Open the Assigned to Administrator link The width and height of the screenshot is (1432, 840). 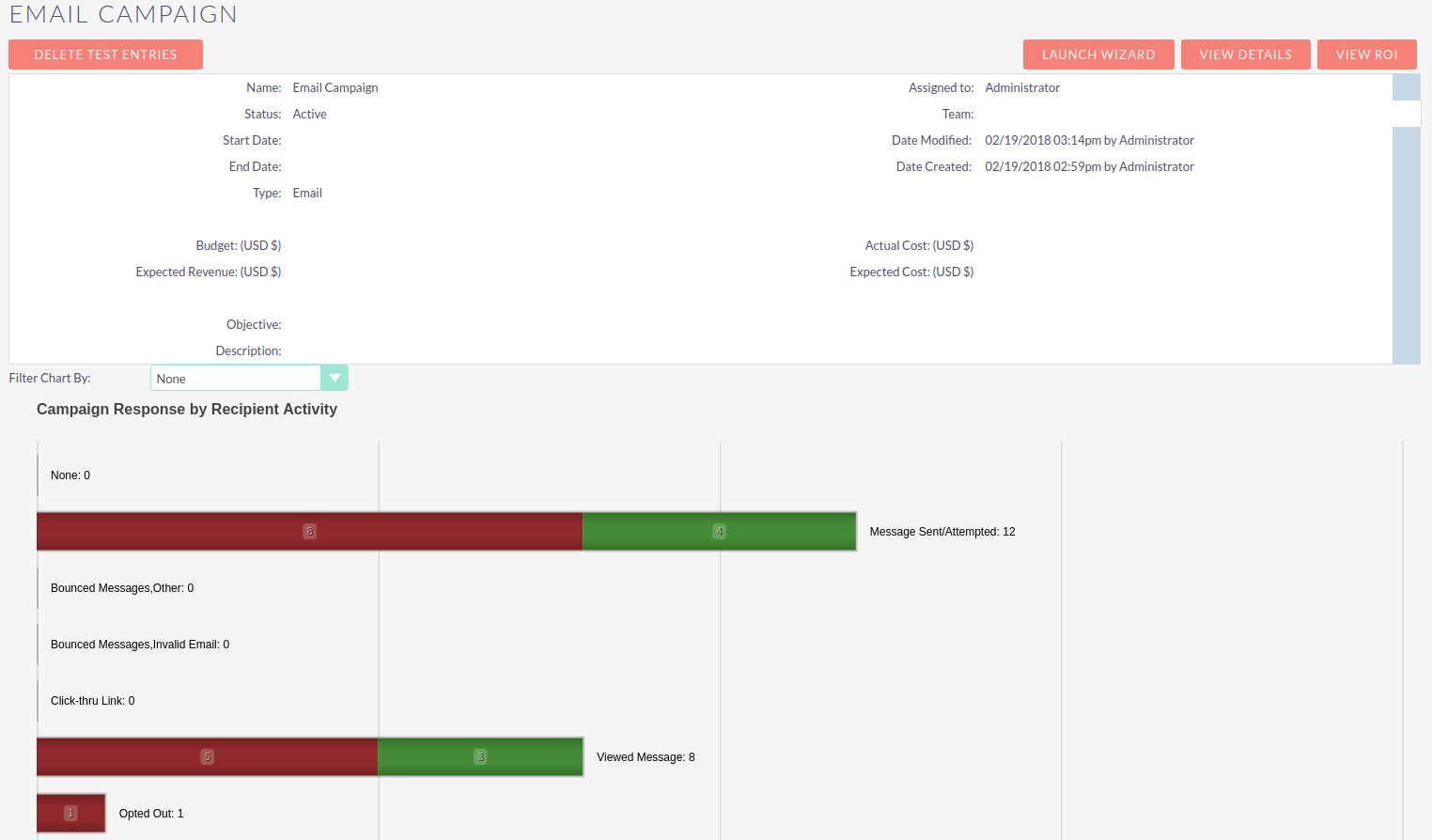click(x=1022, y=86)
